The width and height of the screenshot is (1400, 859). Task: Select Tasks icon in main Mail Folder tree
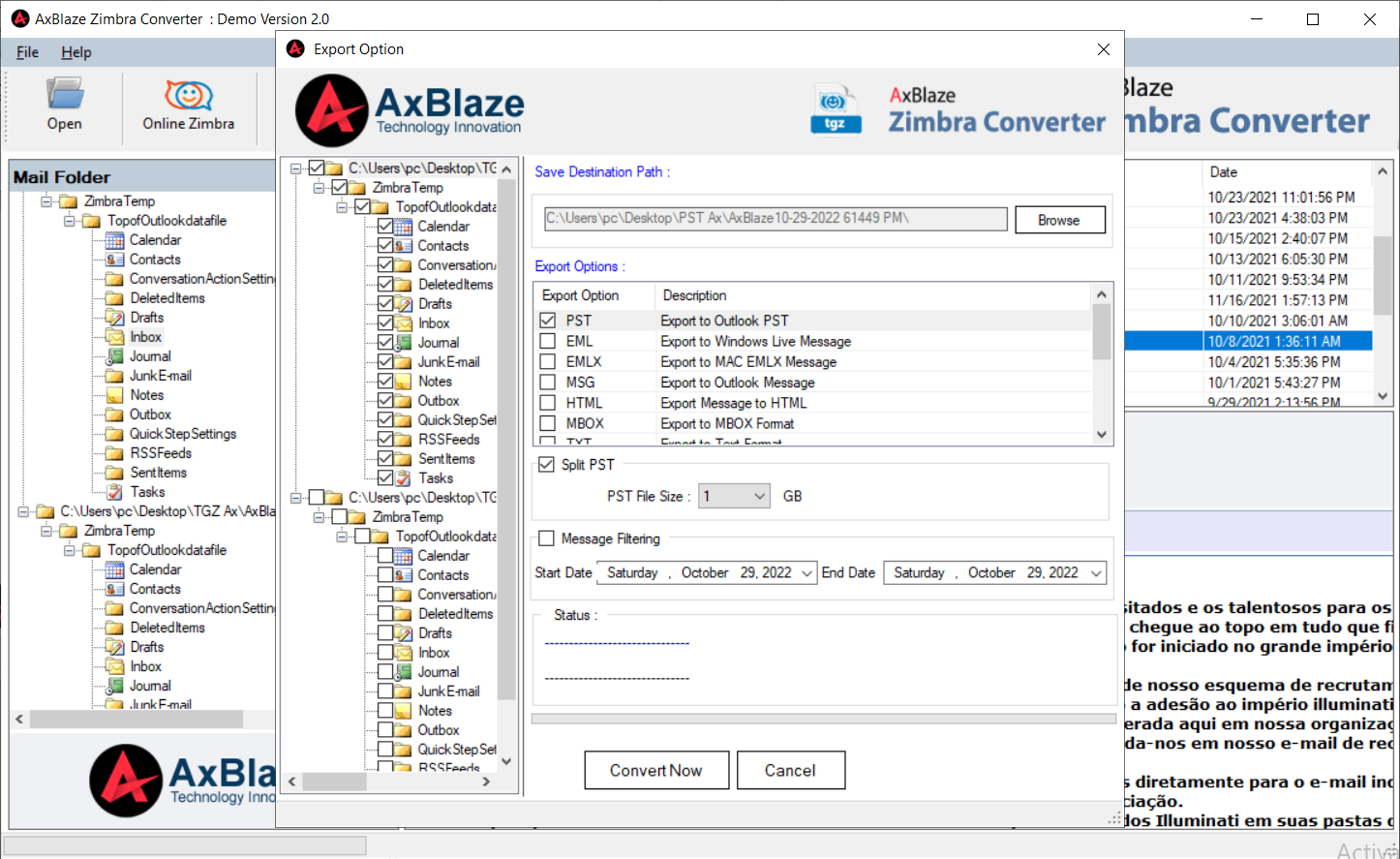coord(115,492)
